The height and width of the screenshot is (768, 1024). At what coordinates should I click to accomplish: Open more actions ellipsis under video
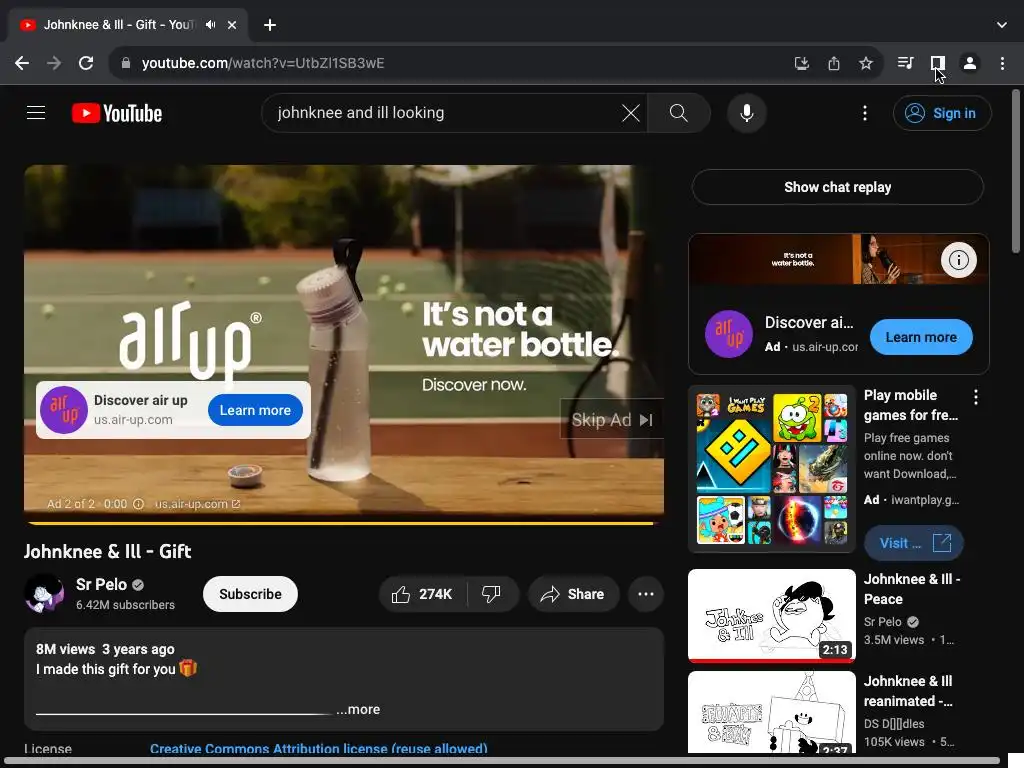(x=646, y=594)
